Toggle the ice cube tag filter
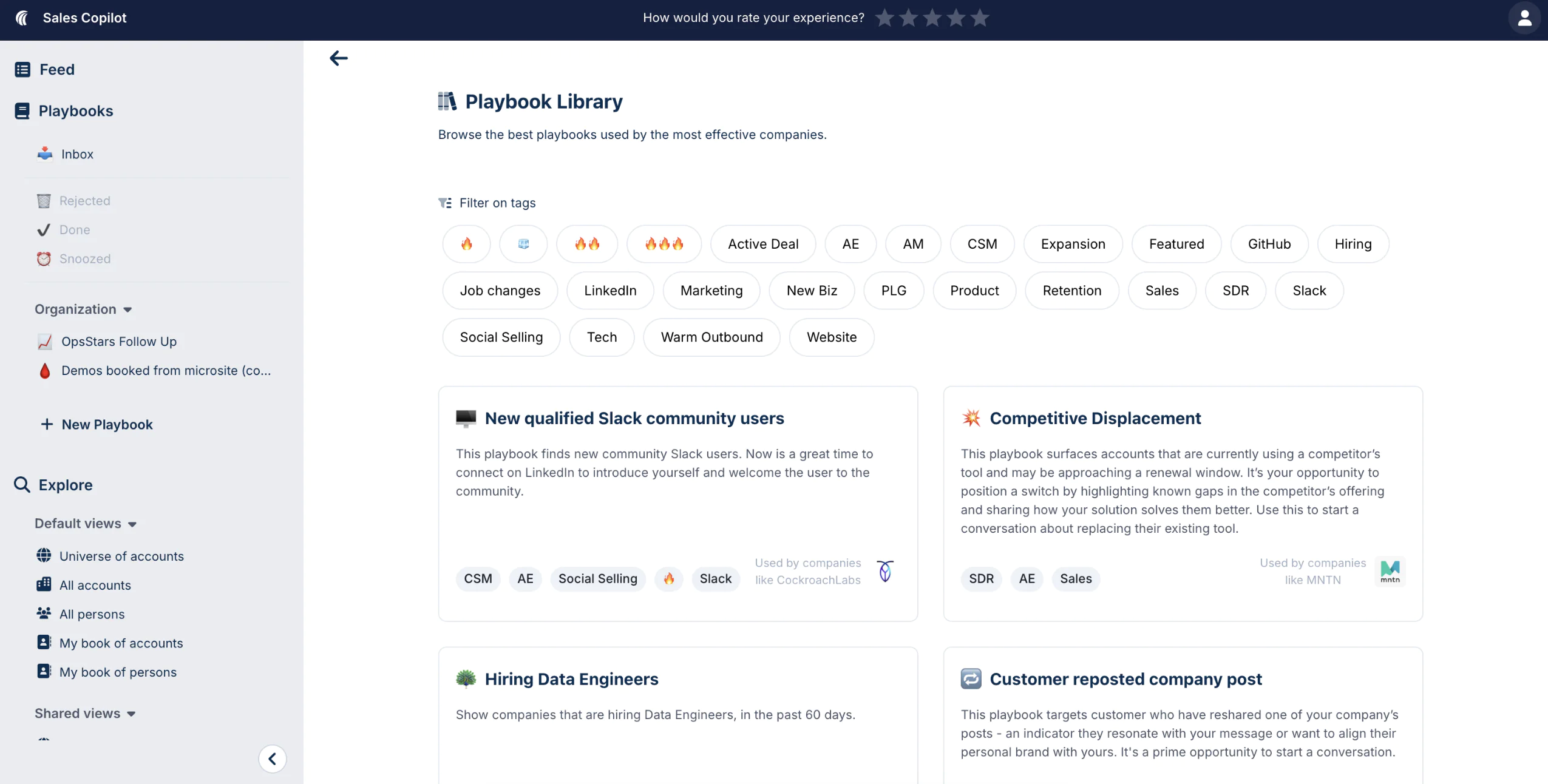This screenshot has height=784, width=1548. [x=523, y=244]
